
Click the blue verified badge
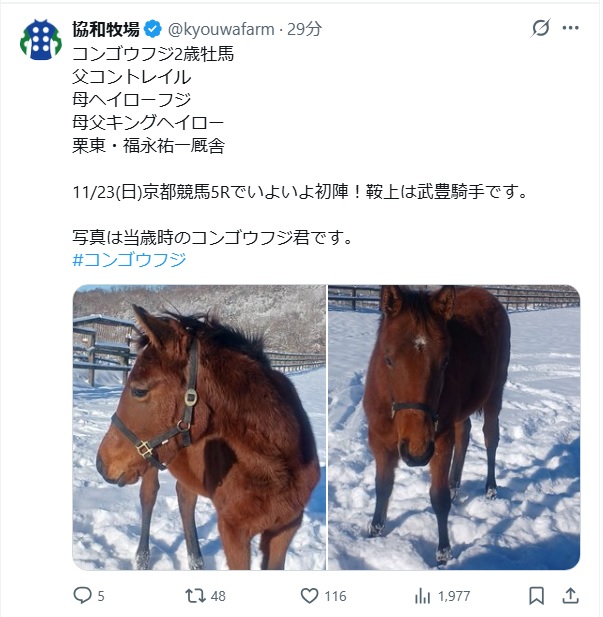153,29
